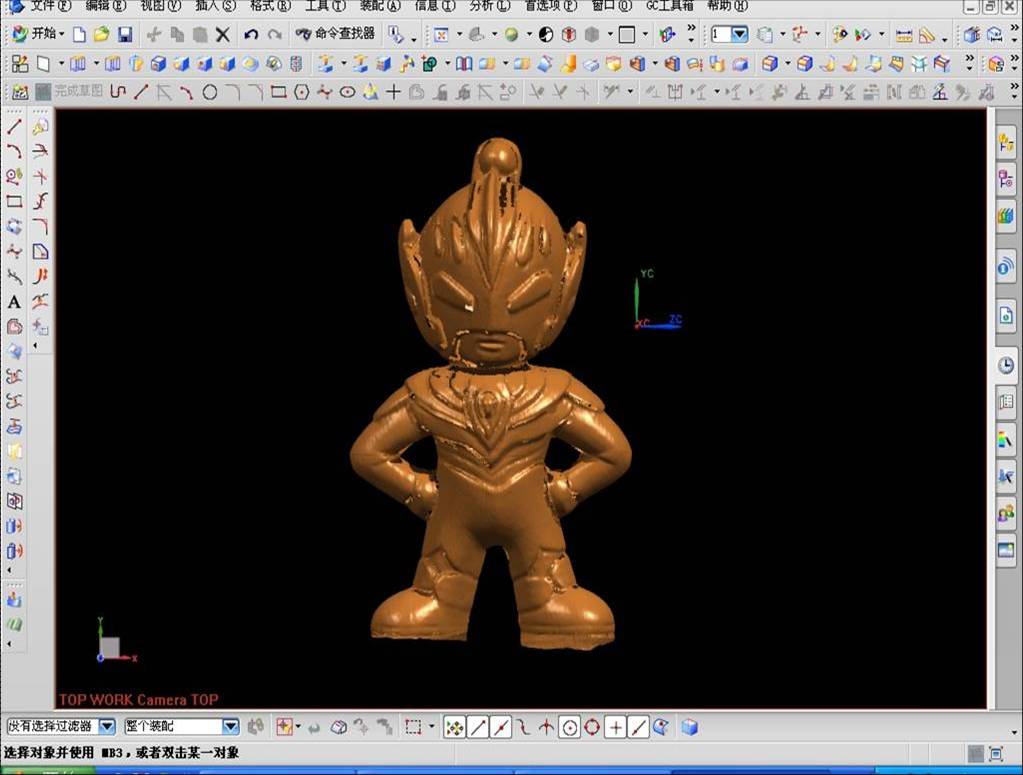This screenshot has width=1023, height=775.
Task: Open a file using the folder icon
Action: [101, 35]
